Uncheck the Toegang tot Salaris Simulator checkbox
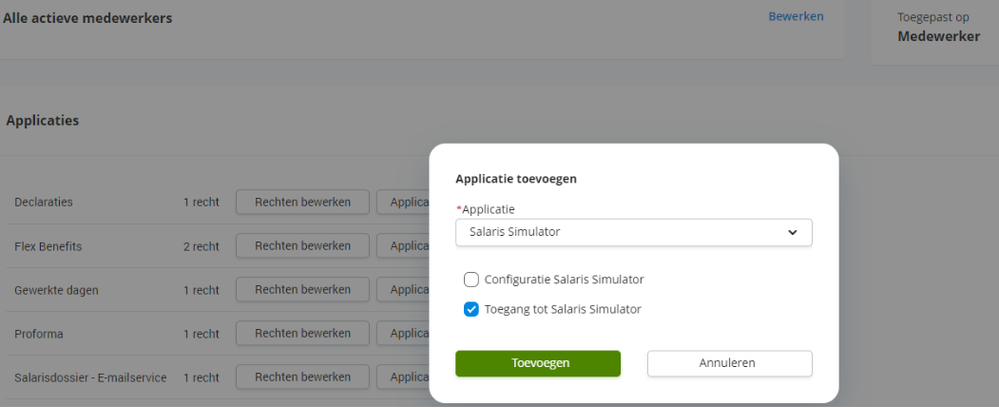 tap(472, 310)
